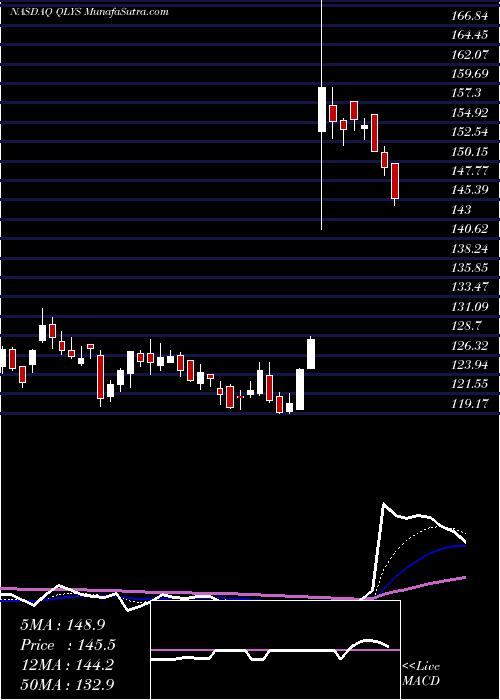Click the 135.85 price axis label

pyautogui.click(x=470, y=267)
